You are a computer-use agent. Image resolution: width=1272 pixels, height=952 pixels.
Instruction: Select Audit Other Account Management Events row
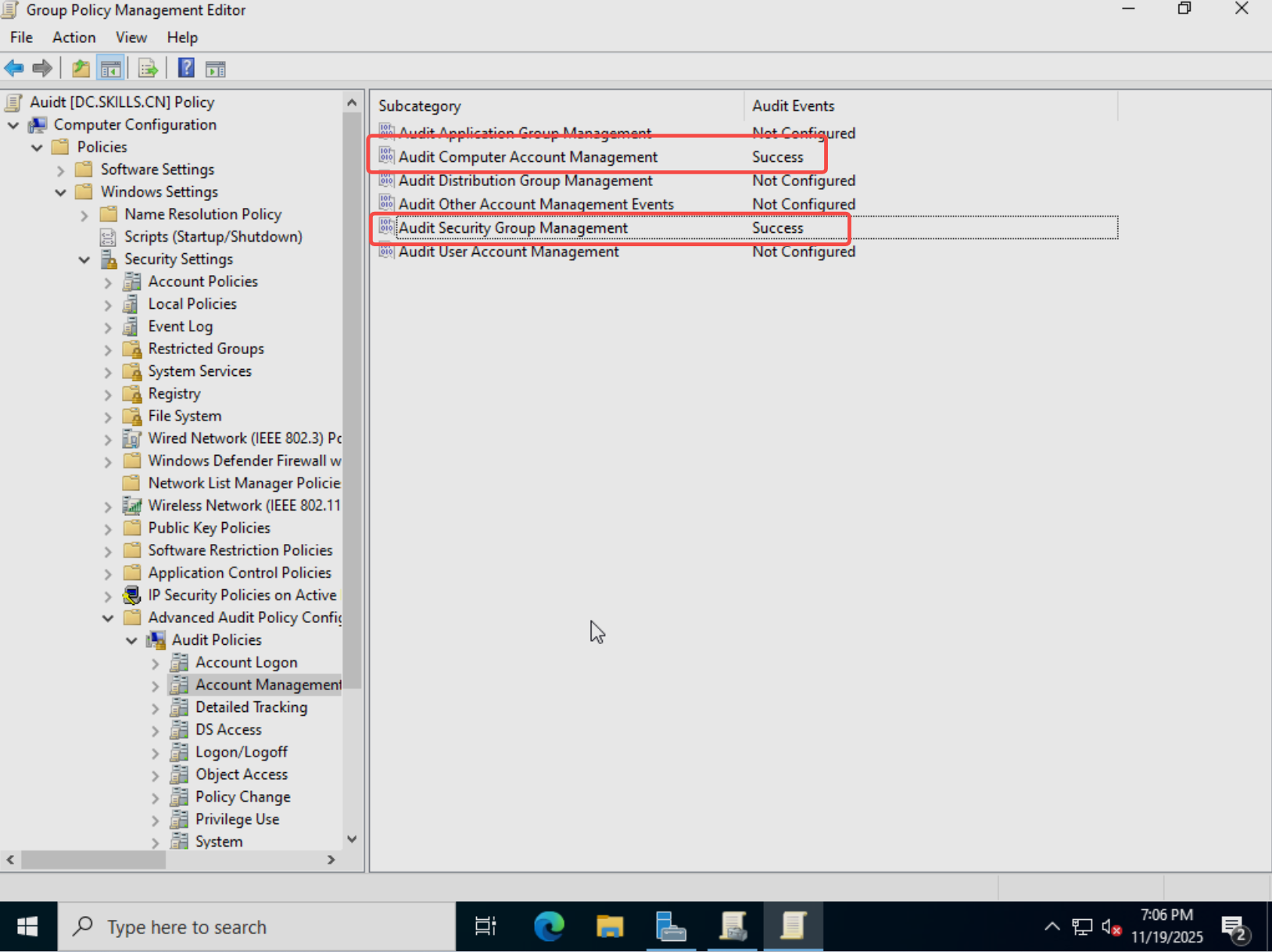pos(748,204)
